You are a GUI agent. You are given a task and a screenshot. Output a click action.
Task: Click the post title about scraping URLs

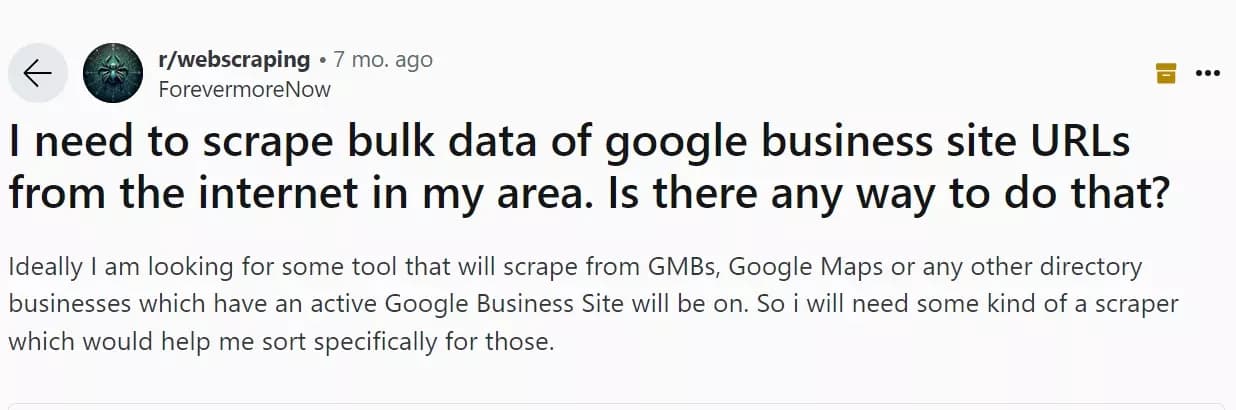(589, 167)
